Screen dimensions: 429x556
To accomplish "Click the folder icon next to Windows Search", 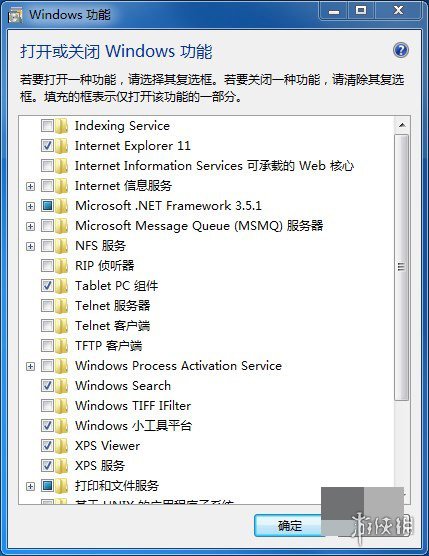I will [x=61, y=385].
